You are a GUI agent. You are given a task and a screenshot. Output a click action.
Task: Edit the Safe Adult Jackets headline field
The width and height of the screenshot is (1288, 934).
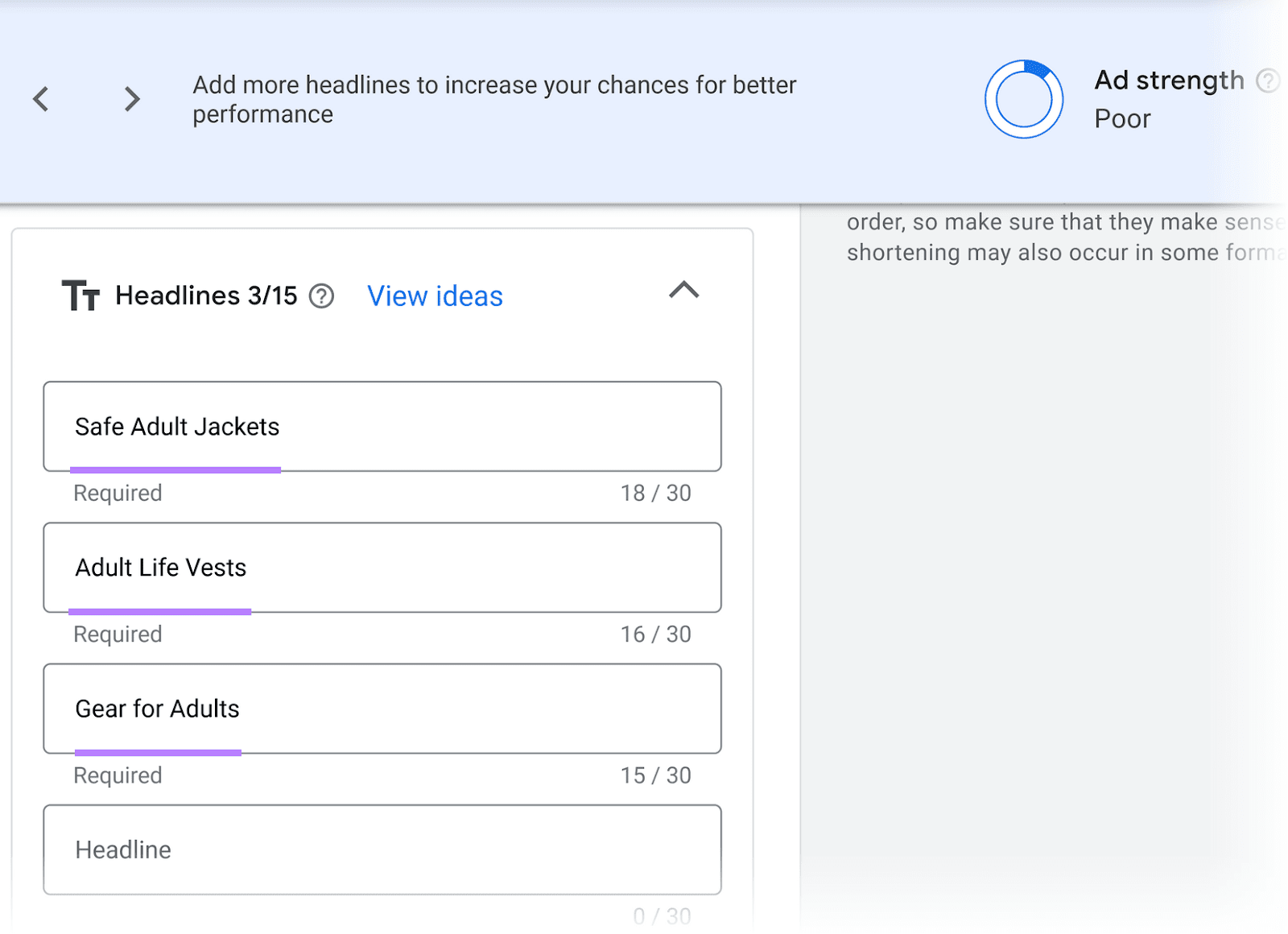coord(382,426)
